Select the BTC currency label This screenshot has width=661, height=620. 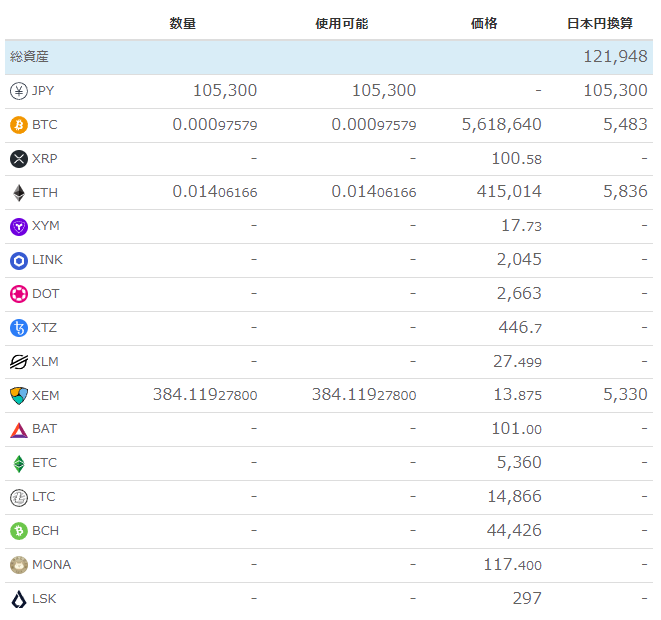pyautogui.click(x=45, y=125)
